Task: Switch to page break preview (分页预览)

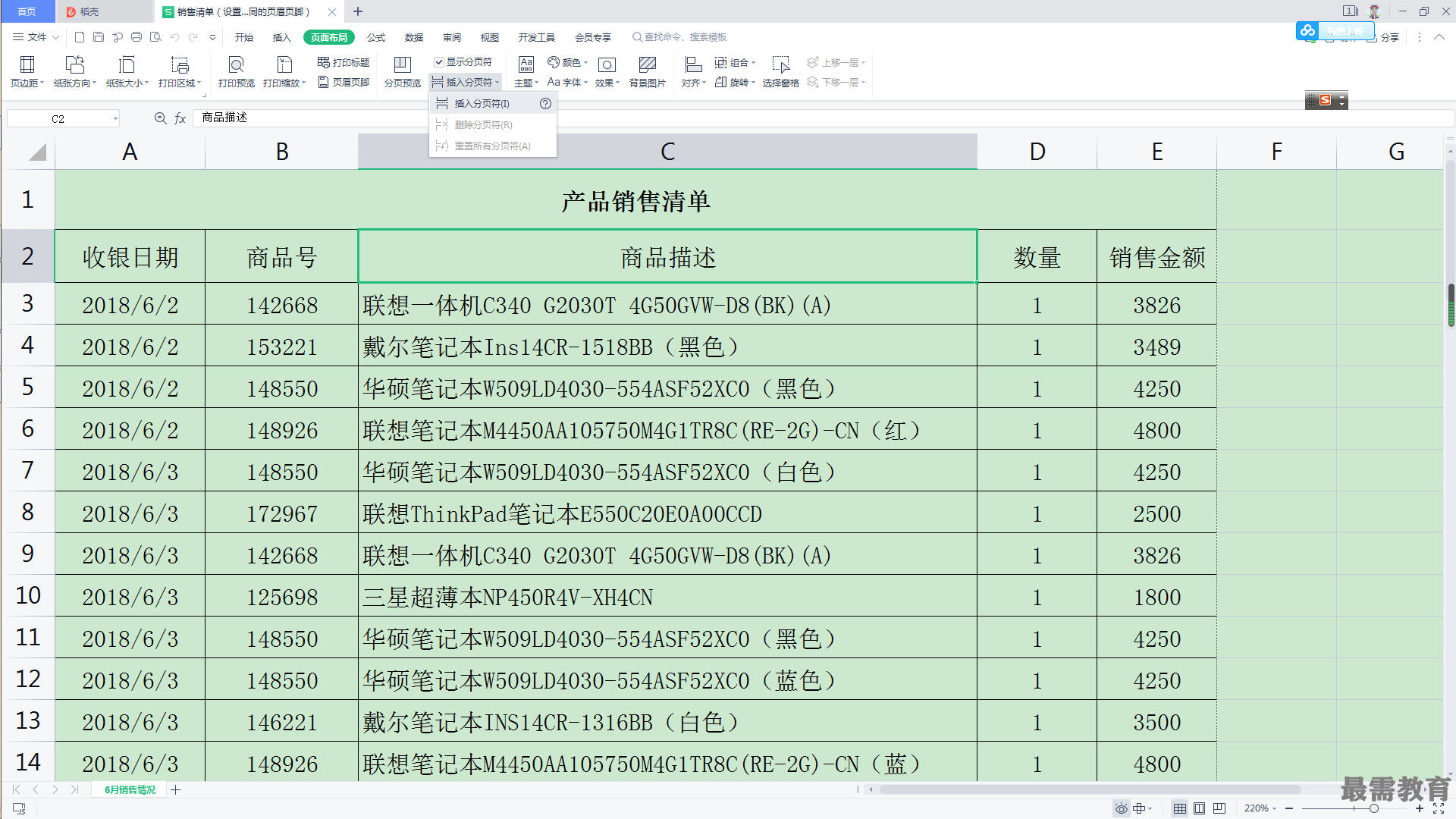Action: (403, 72)
